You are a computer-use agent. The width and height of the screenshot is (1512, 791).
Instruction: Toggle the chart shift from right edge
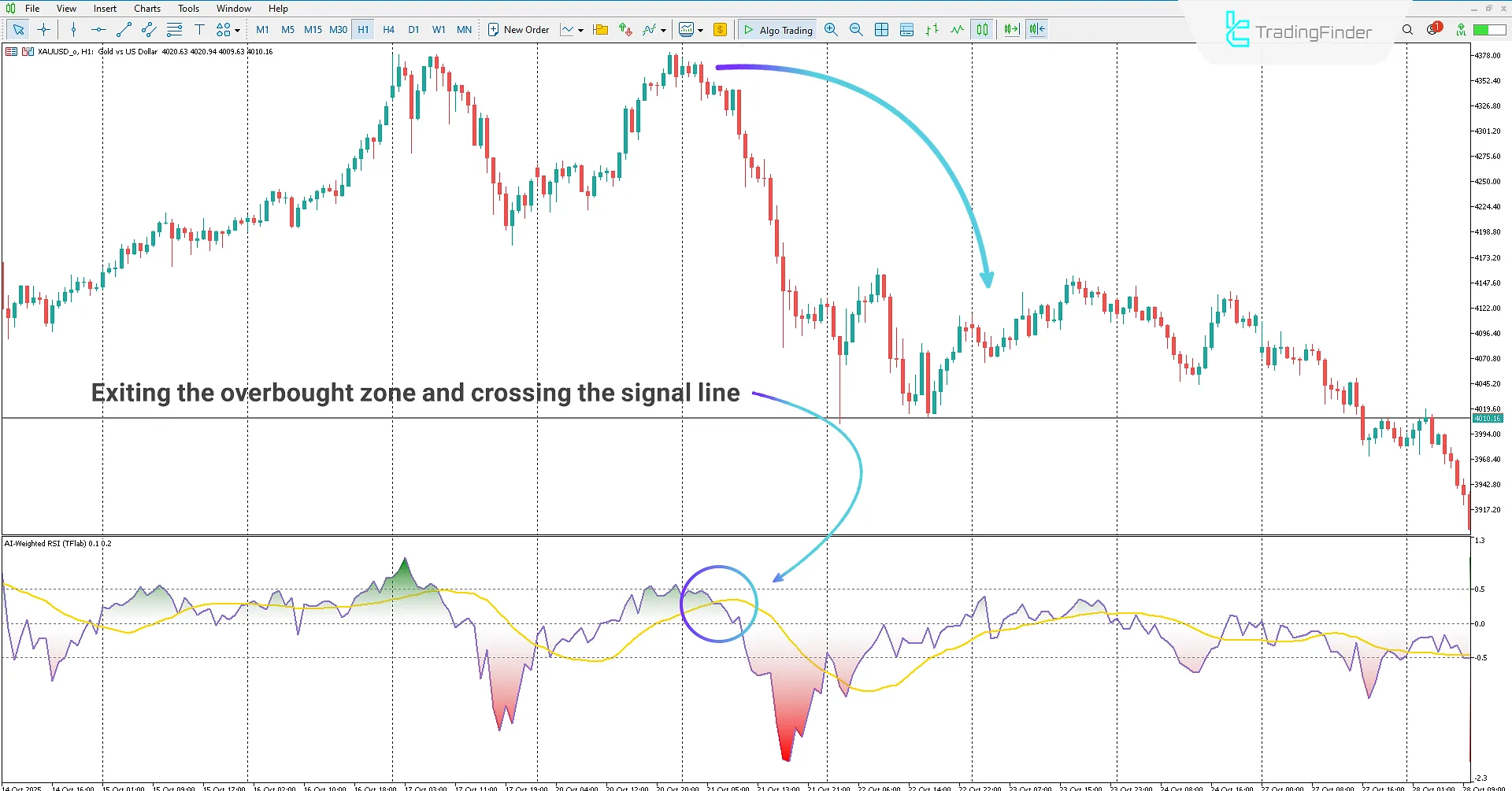1036,29
